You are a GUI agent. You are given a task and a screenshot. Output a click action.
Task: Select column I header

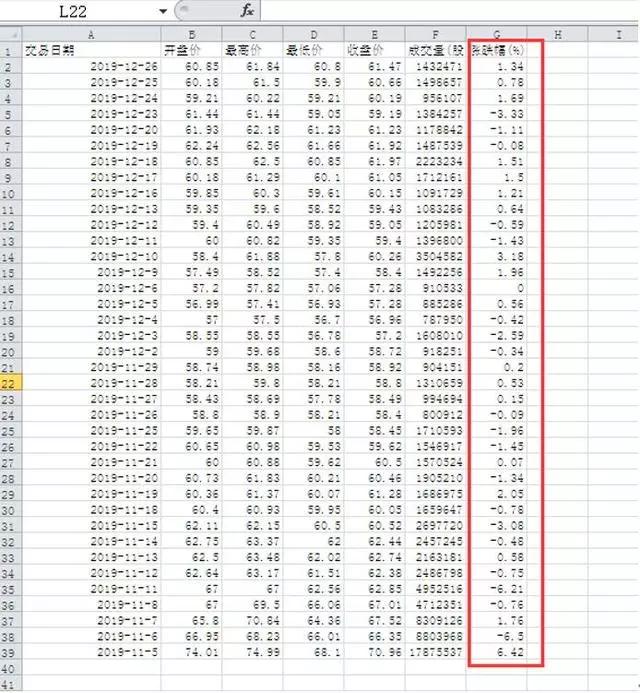coord(614,34)
